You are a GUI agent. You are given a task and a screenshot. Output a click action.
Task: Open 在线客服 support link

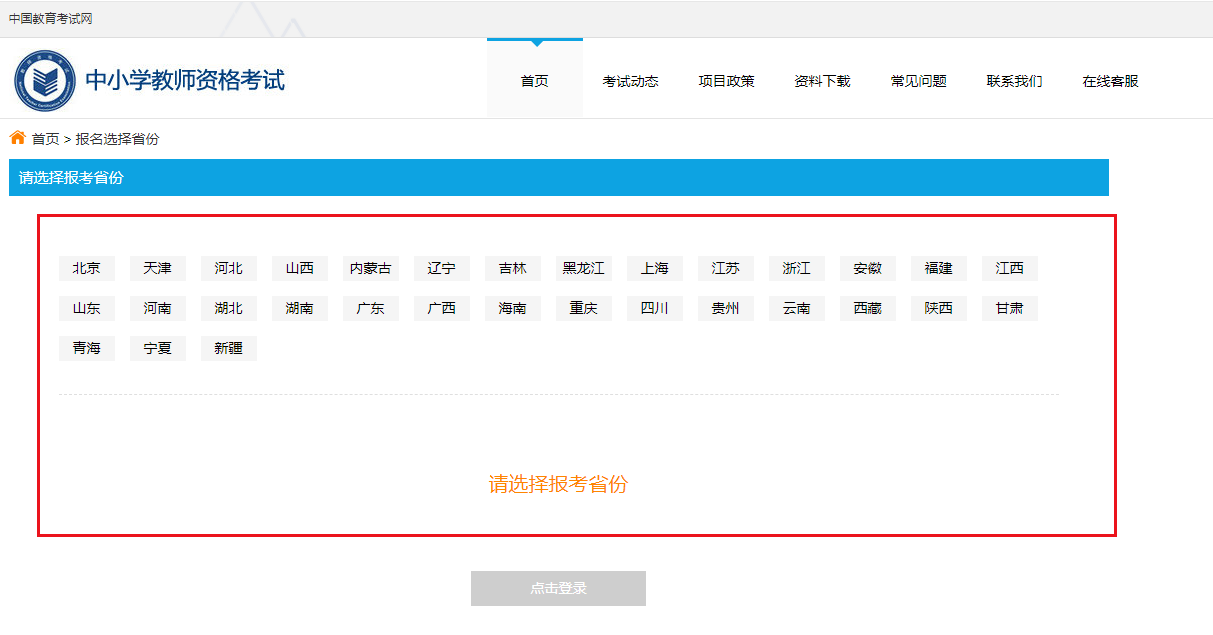tap(1110, 81)
